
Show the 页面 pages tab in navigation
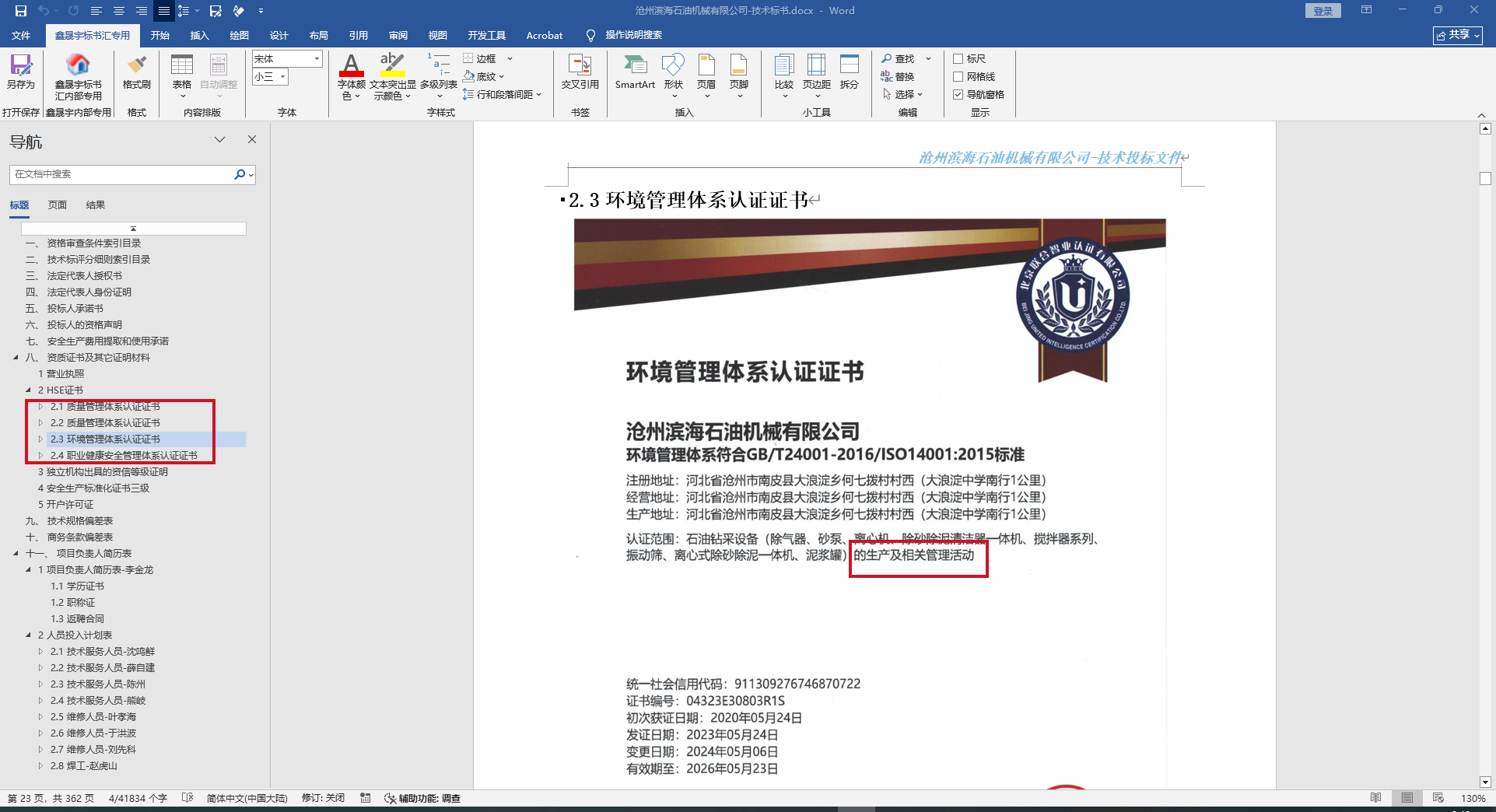[58, 205]
